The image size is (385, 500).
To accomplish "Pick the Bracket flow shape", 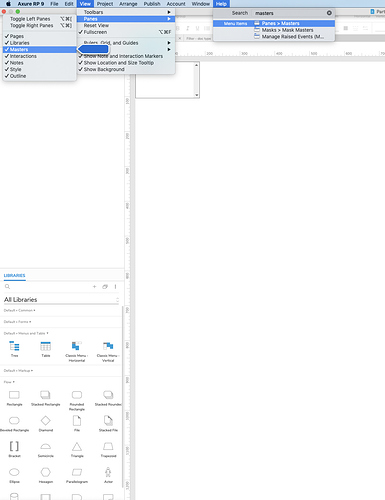I will point(14,446).
